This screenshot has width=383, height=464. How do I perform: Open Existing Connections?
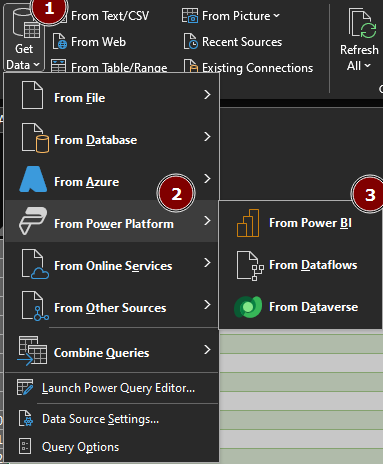coord(248,67)
